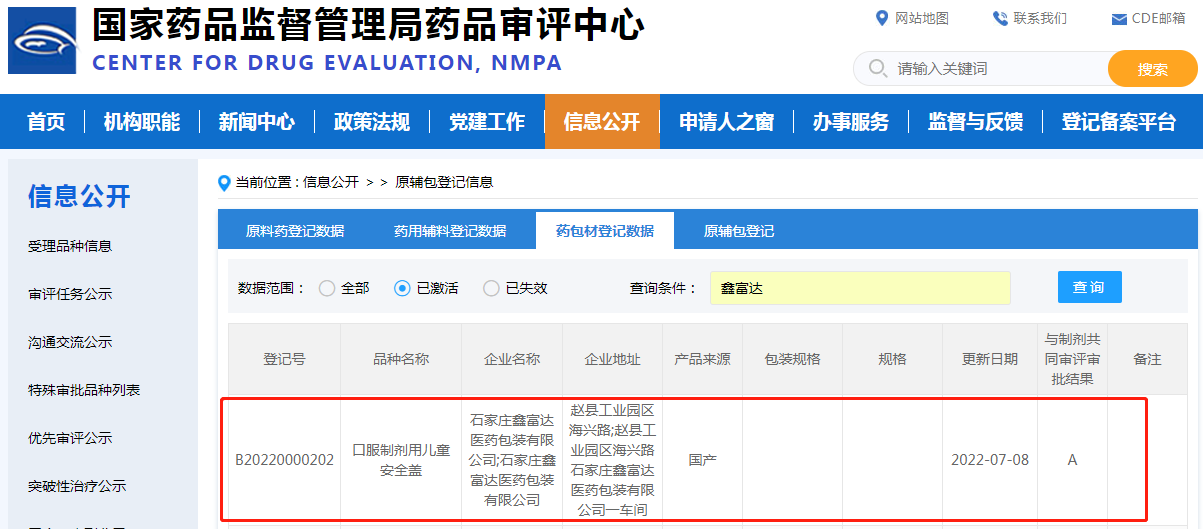Click the contact us phone icon
Screen dimensions: 1203x529
999,18
